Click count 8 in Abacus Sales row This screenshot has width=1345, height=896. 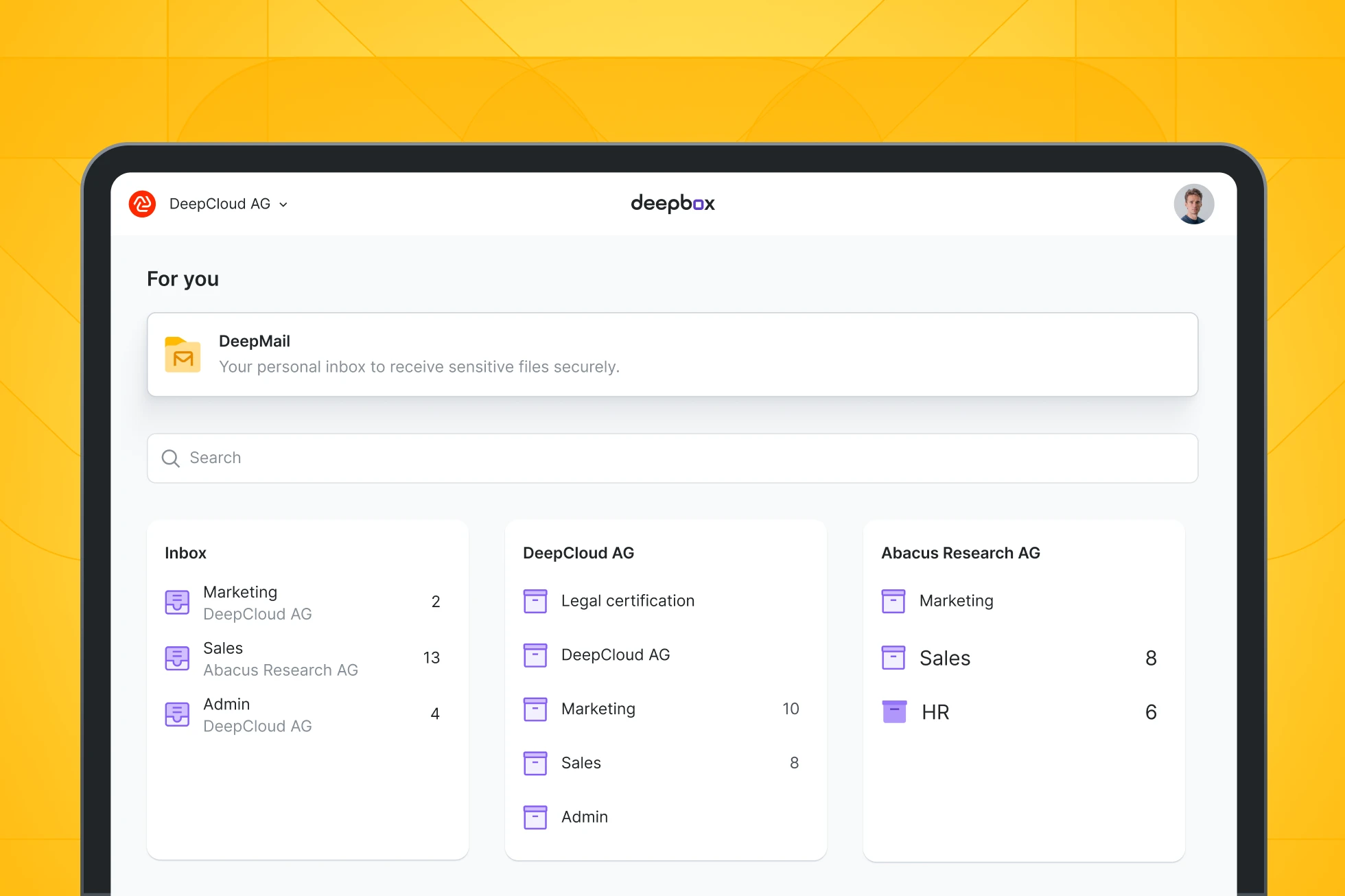coord(1151,658)
